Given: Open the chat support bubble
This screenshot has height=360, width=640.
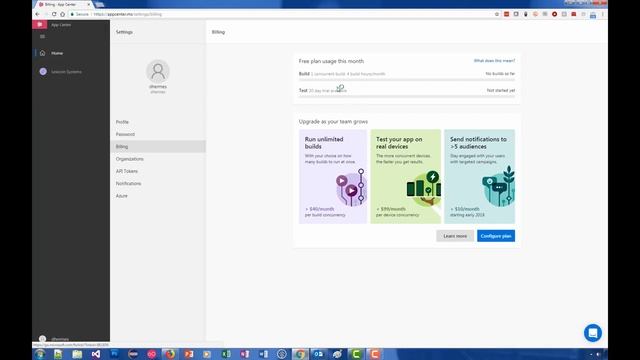Looking at the screenshot, I should 593,333.
